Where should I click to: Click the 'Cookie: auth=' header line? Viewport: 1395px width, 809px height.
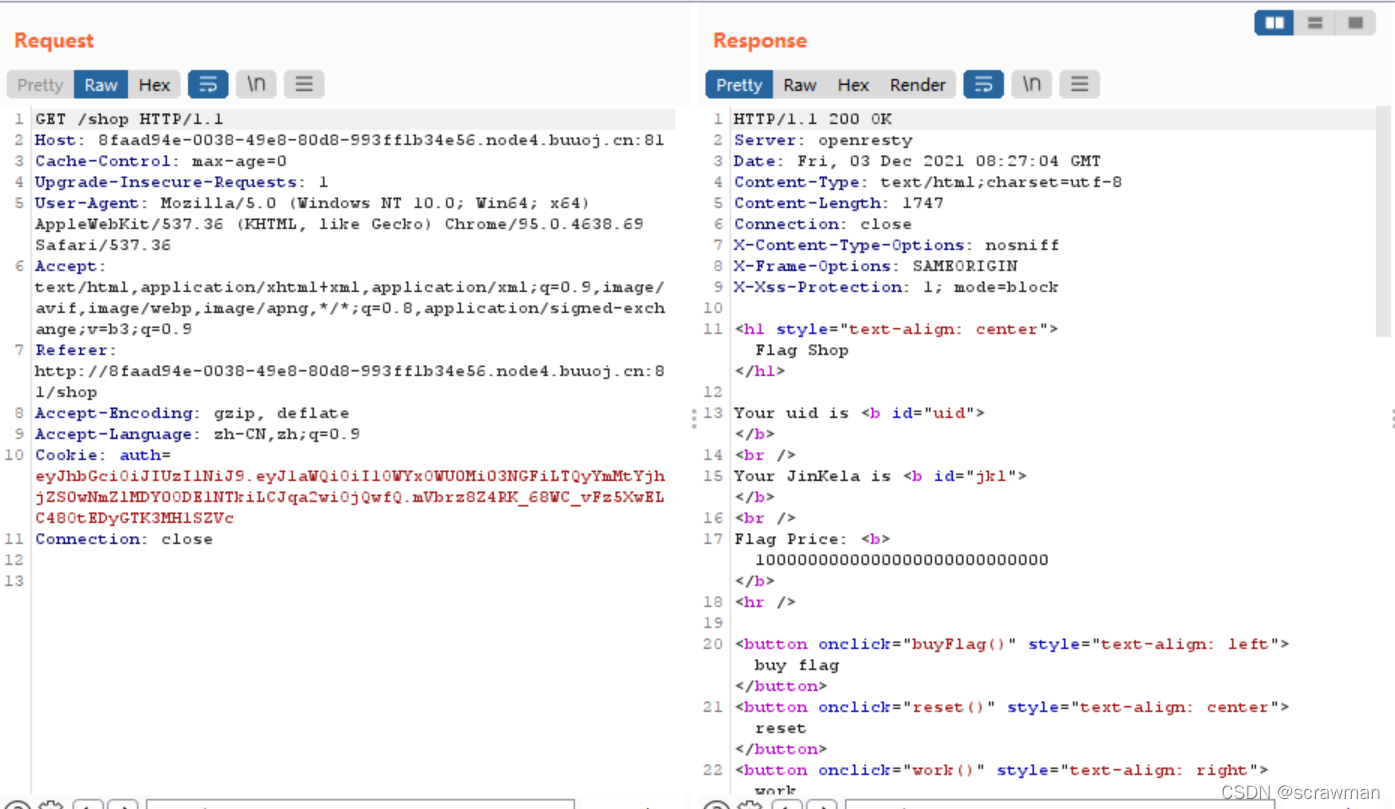[x=103, y=455]
